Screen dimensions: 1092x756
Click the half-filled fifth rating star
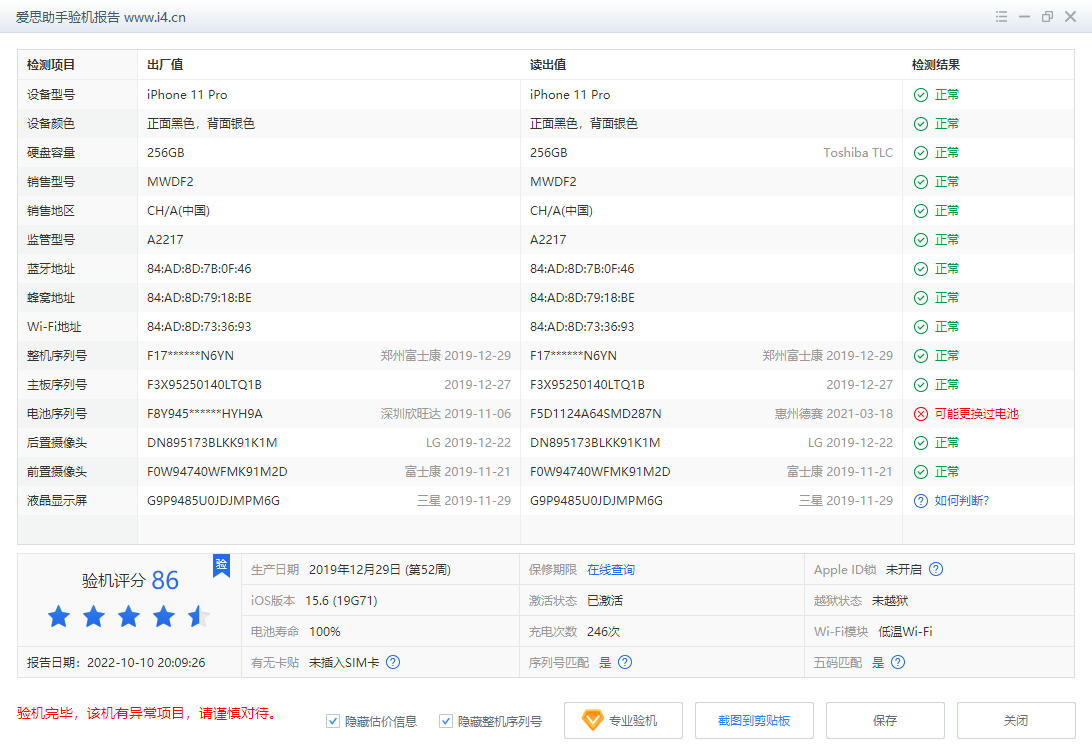point(198,616)
